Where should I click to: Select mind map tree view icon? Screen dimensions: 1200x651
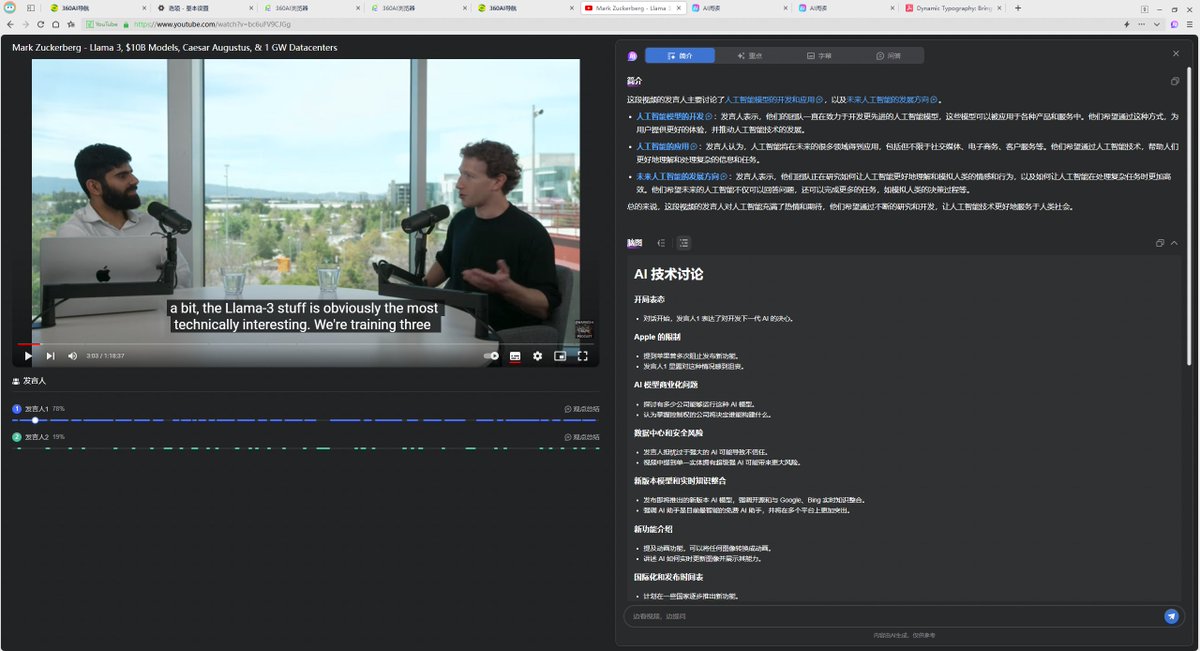click(x=661, y=243)
